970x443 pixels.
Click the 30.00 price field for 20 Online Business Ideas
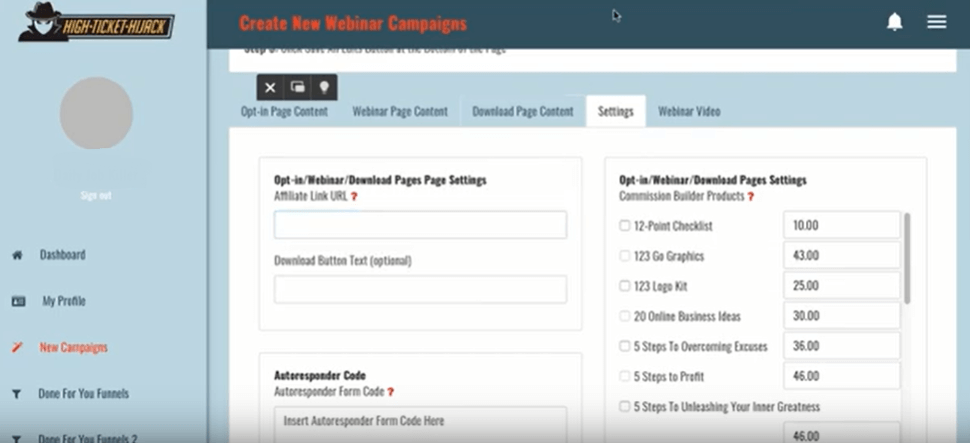click(x=841, y=316)
